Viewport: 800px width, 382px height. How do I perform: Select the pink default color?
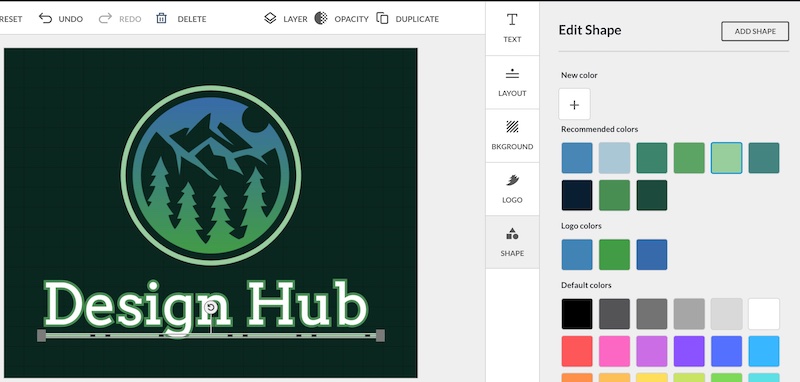614,351
